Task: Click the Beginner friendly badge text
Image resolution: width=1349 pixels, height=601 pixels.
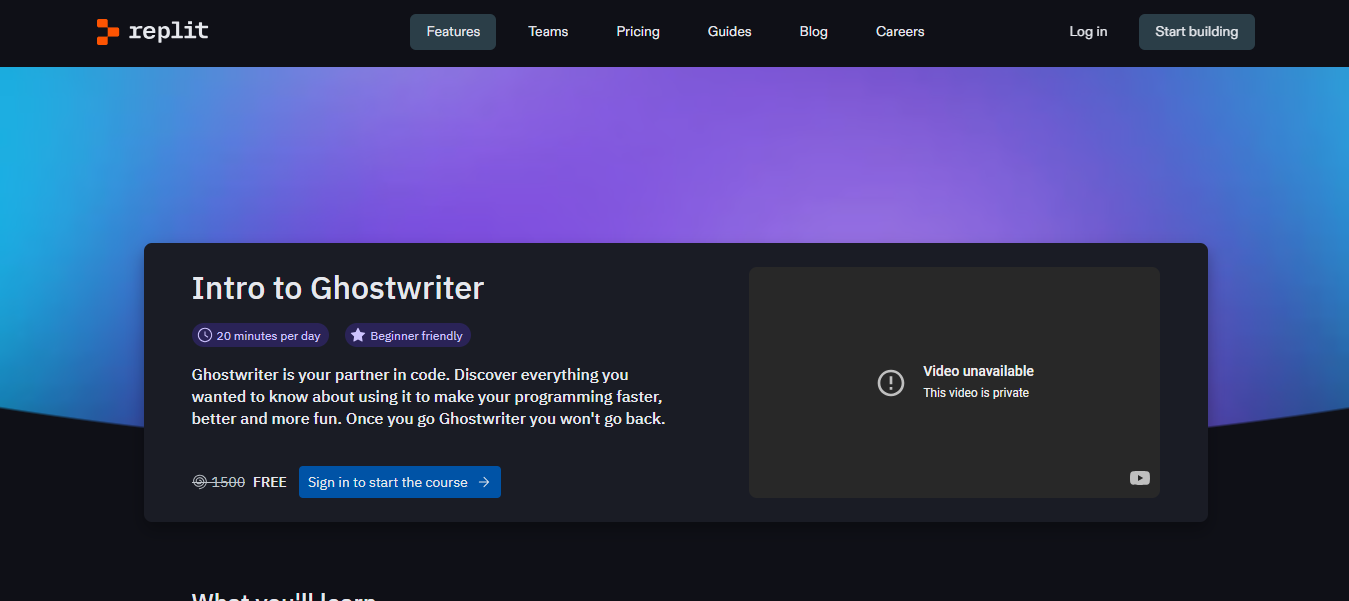Action: pos(417,336)
